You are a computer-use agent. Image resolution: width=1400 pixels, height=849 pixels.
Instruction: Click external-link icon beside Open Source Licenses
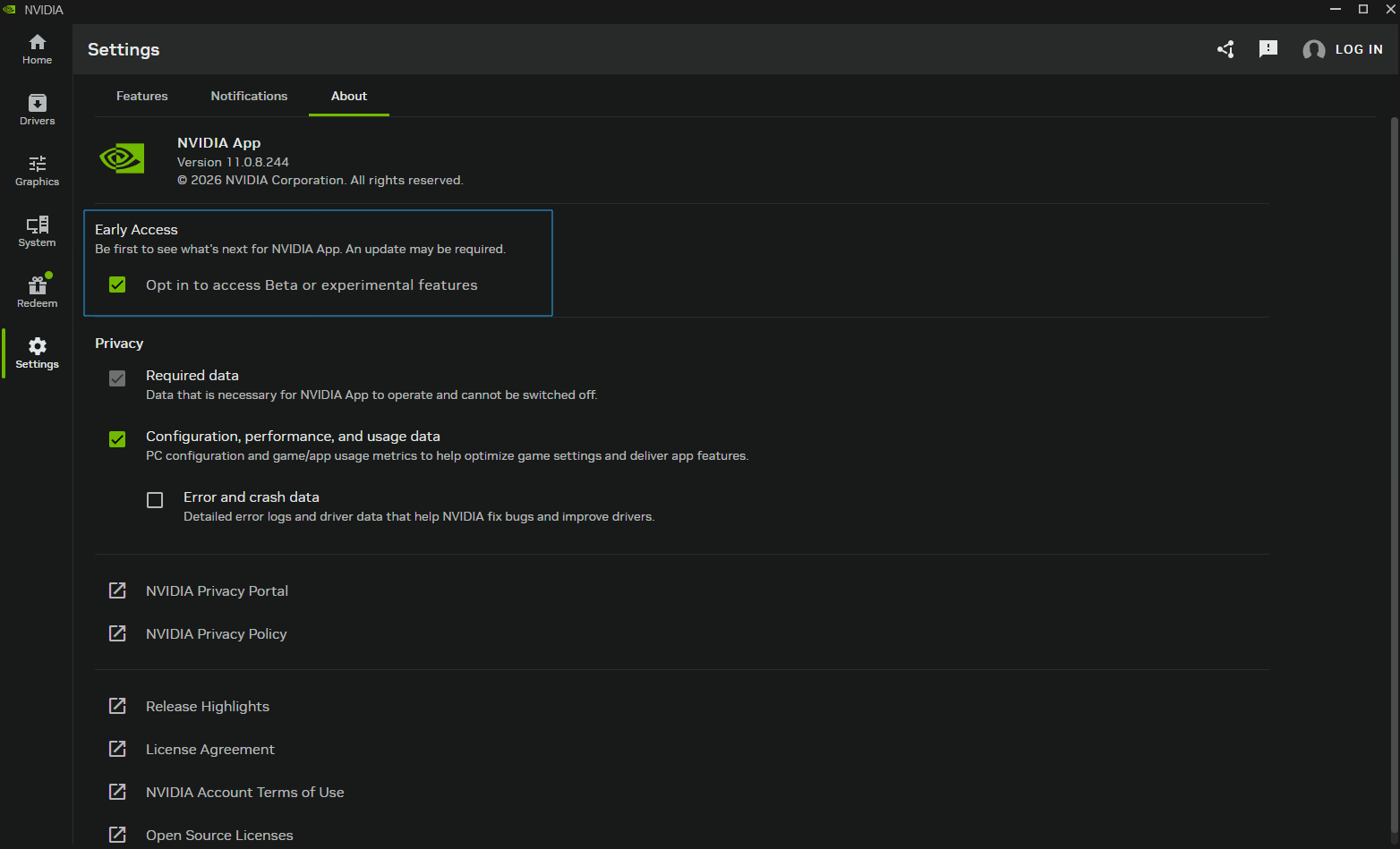pos(117,835)
